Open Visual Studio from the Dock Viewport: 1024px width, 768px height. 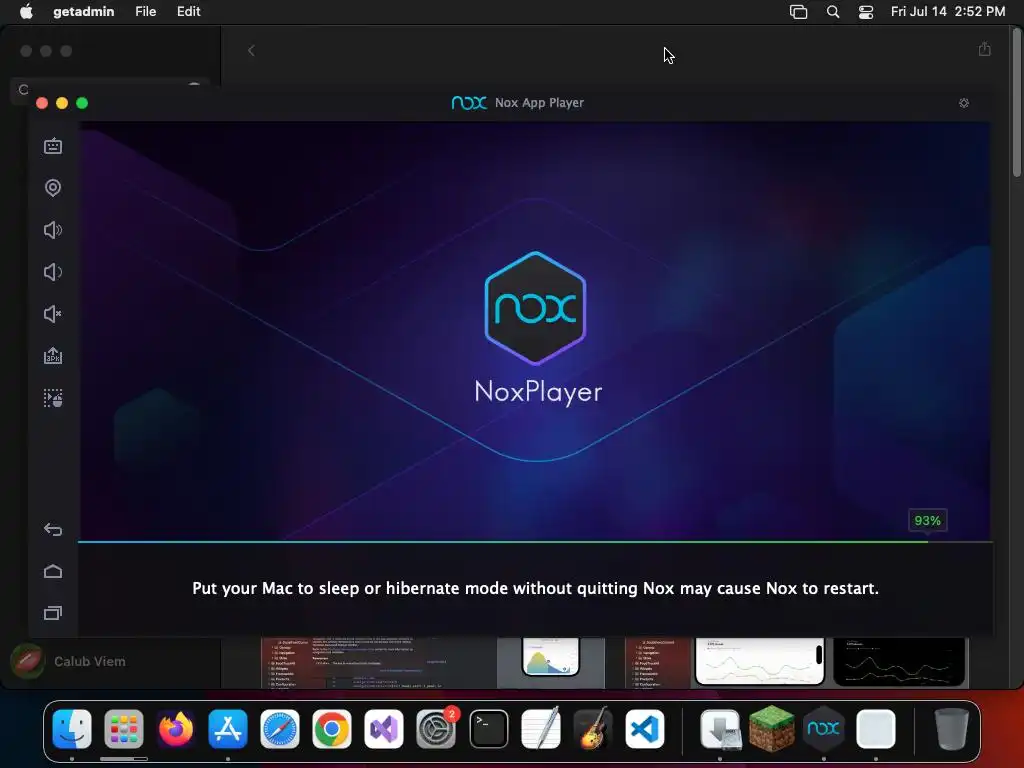click(x=384, y=728)
